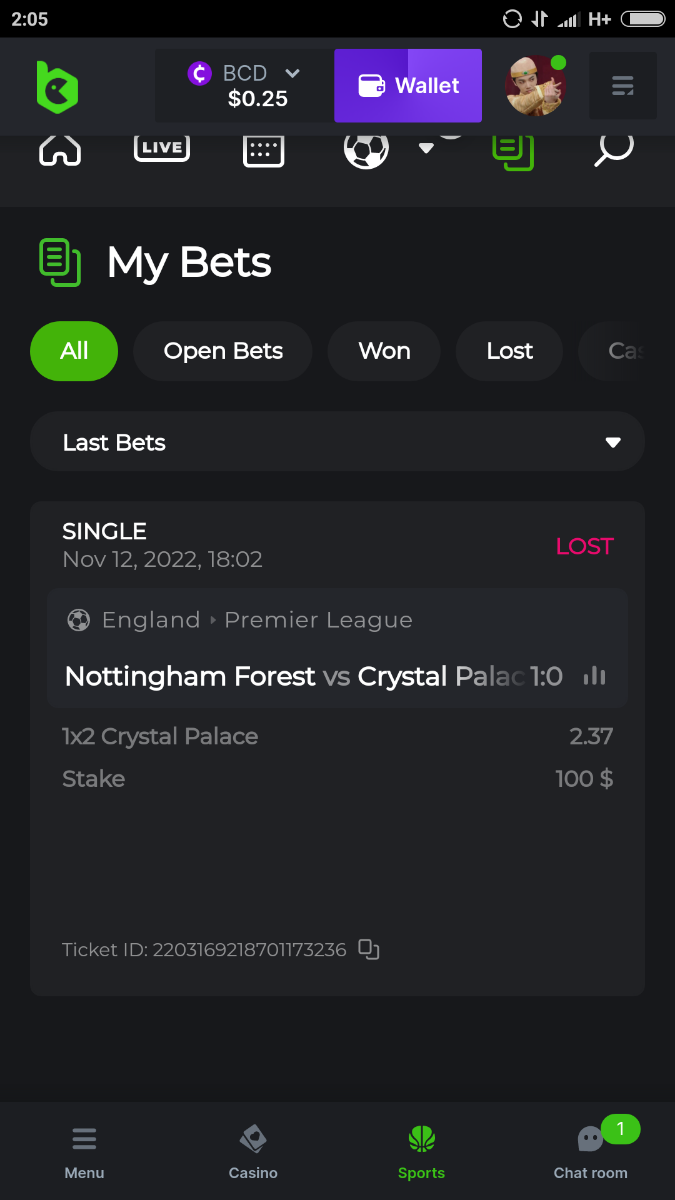
Task: View match statistics bar chart icon
Action: (595, 676)
